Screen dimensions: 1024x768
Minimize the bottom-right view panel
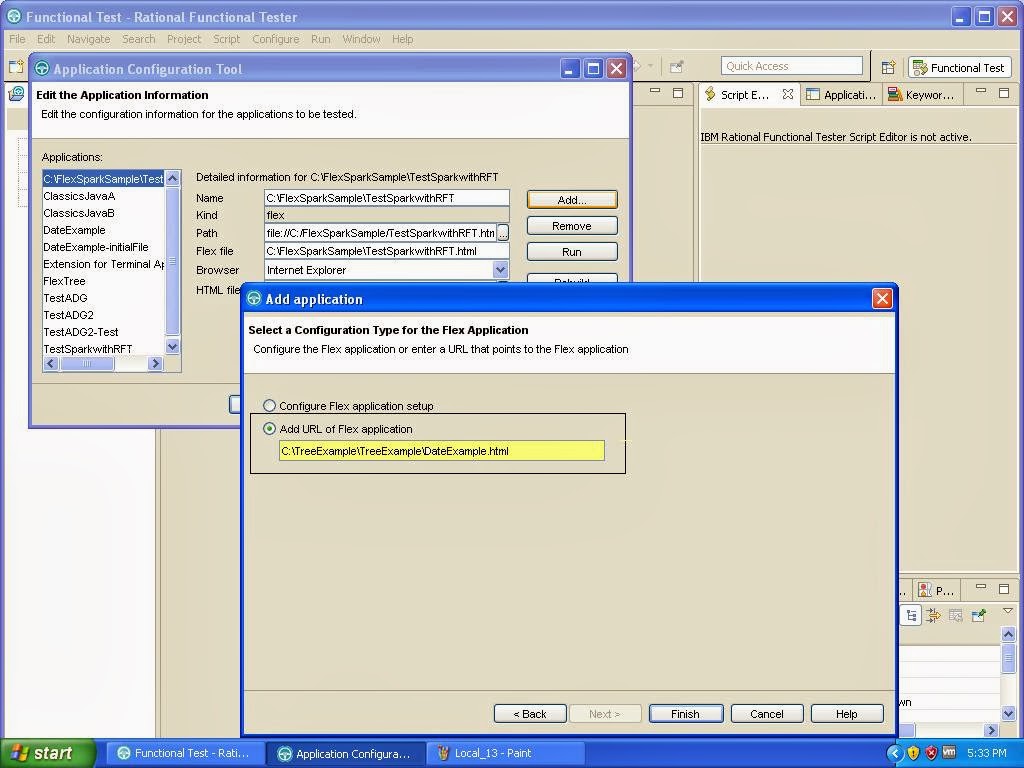pos(981,587)
